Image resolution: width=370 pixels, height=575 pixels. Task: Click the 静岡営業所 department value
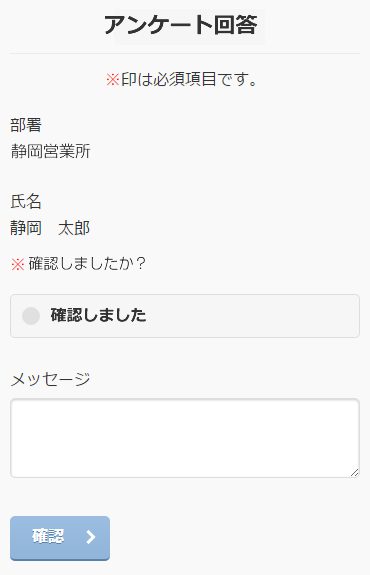[x=50, y=151]
